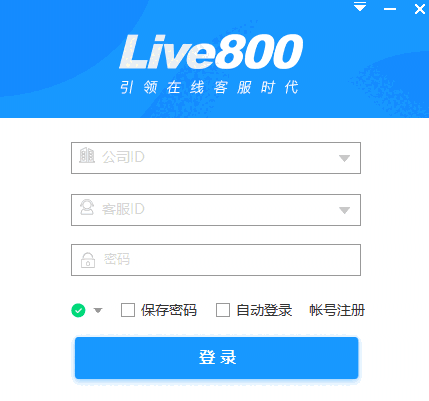Enable the 自动登录 checkbox
This screenshot has height=401, width=429.
[223, 310]
